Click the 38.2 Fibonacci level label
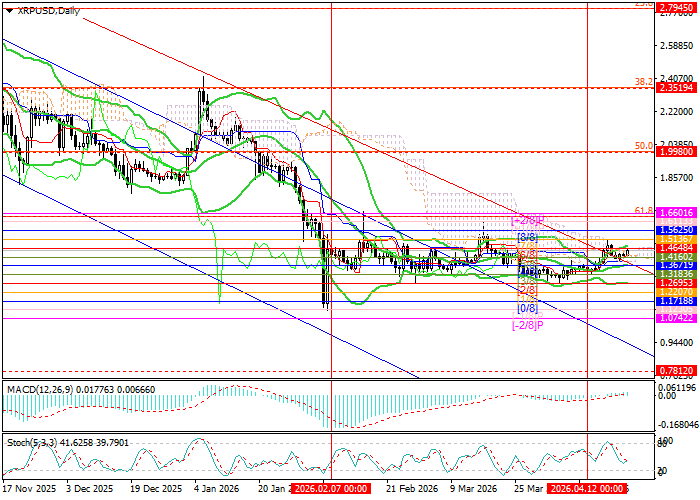 pyautogui.click(x=643, y=81)
